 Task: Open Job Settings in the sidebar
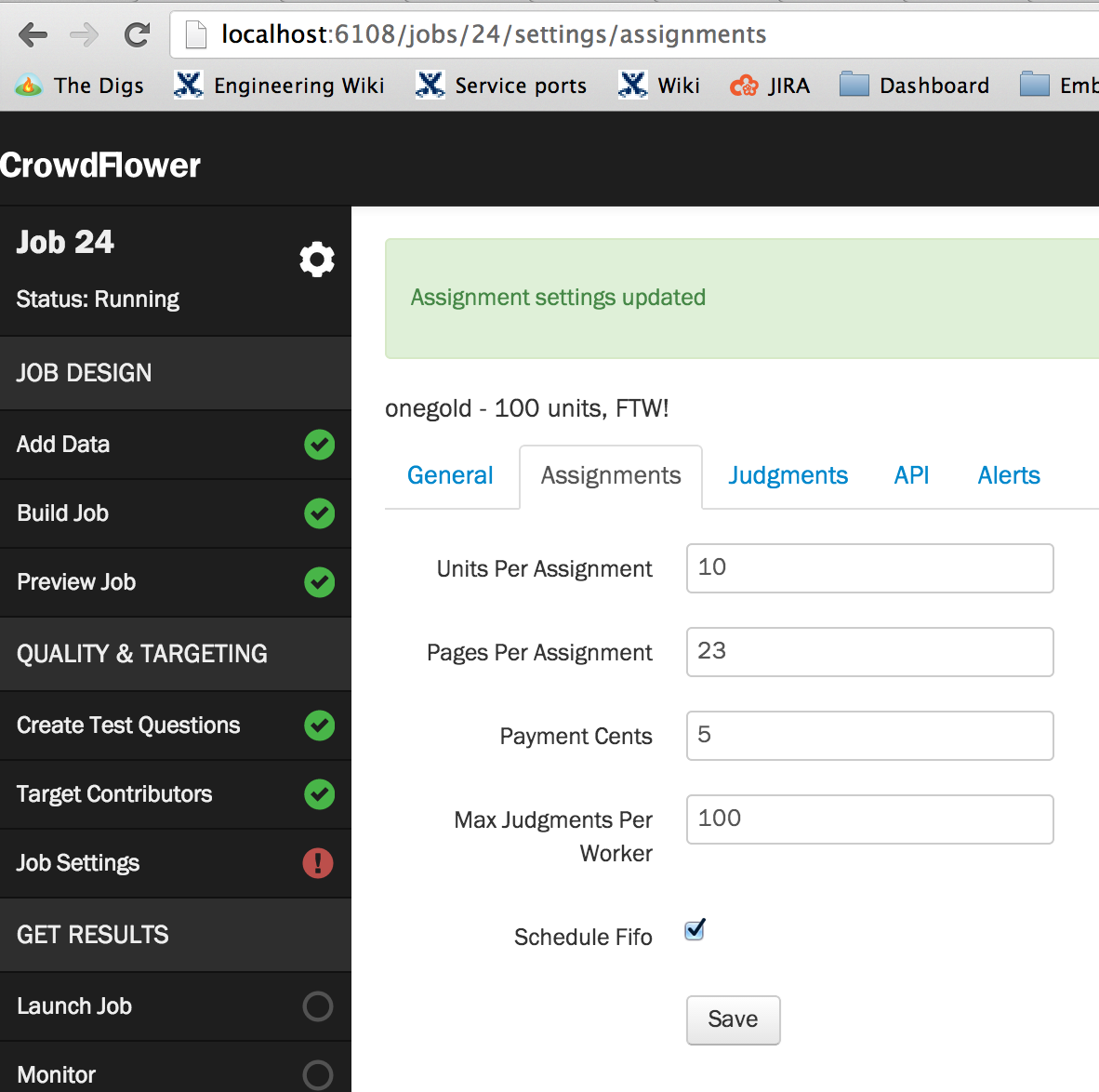[175, 863]
